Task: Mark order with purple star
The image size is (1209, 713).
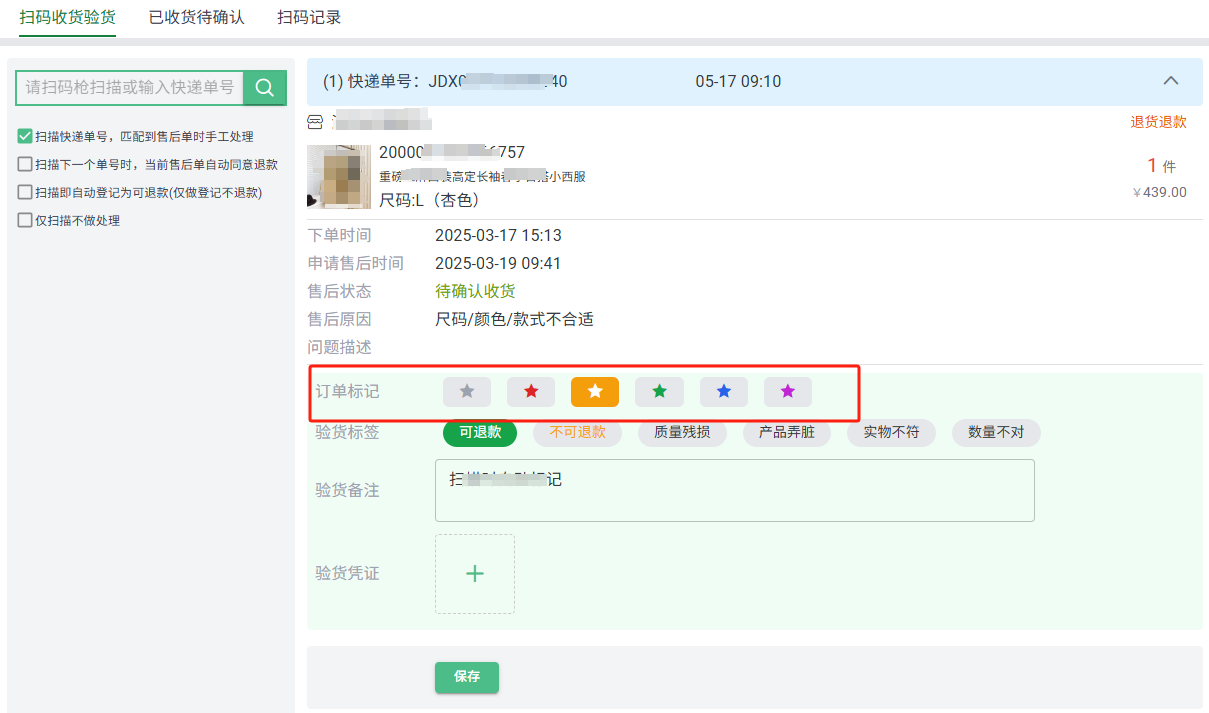Action: (x=787, y=392)
